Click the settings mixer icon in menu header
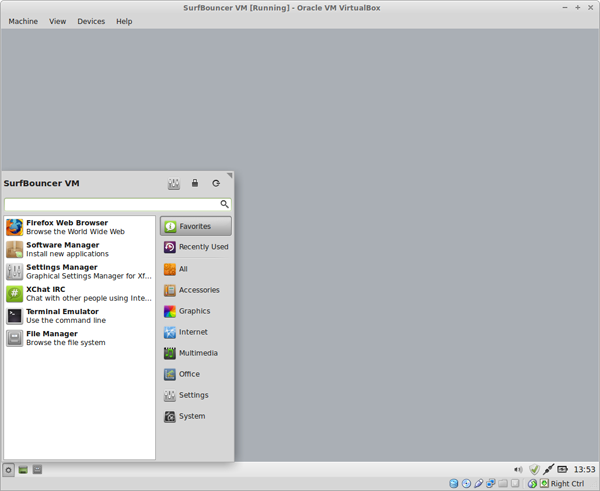This screenshot has height=491, width=600. [174, 184]
